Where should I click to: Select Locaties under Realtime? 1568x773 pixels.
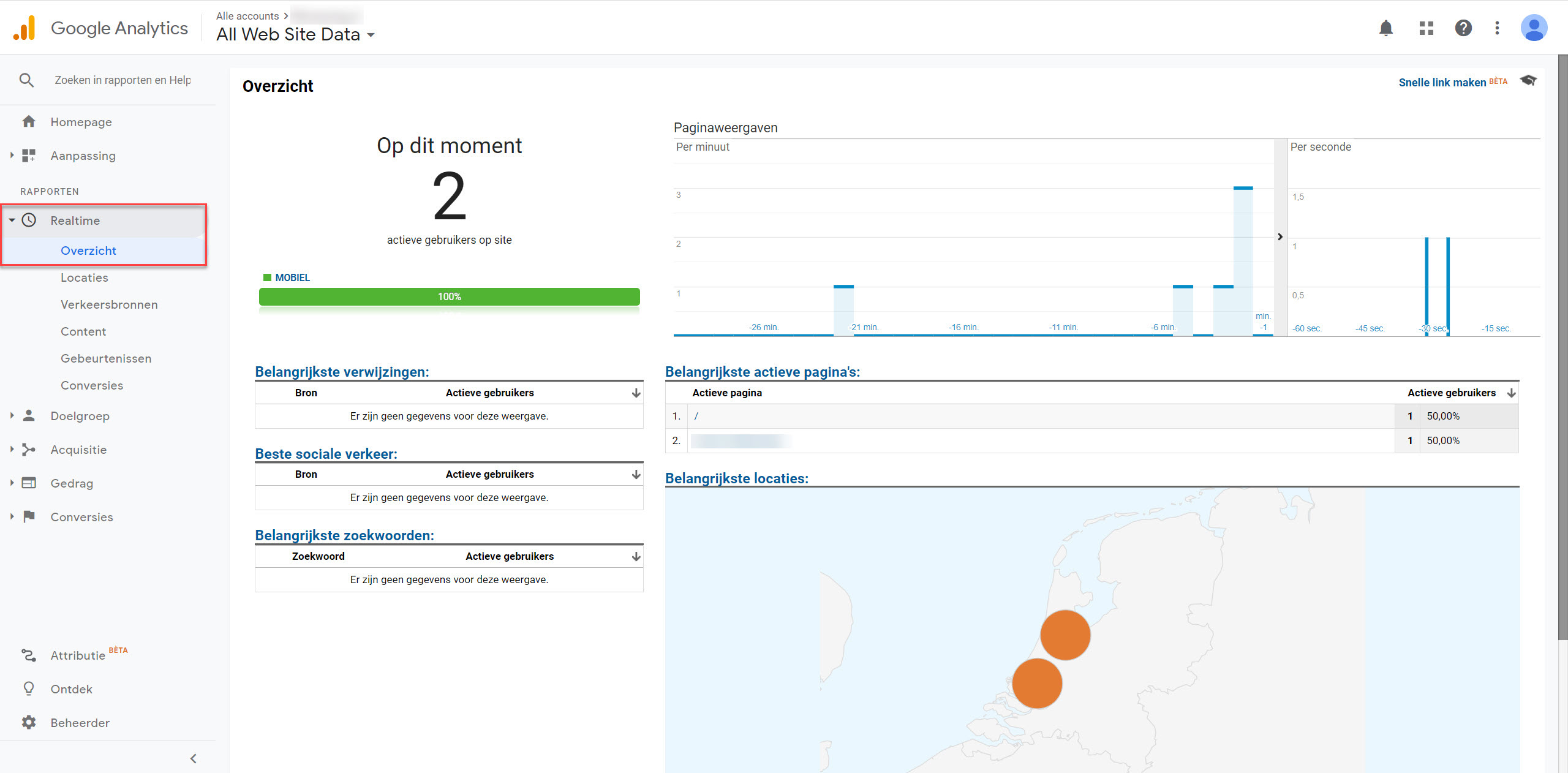(85, 277)
